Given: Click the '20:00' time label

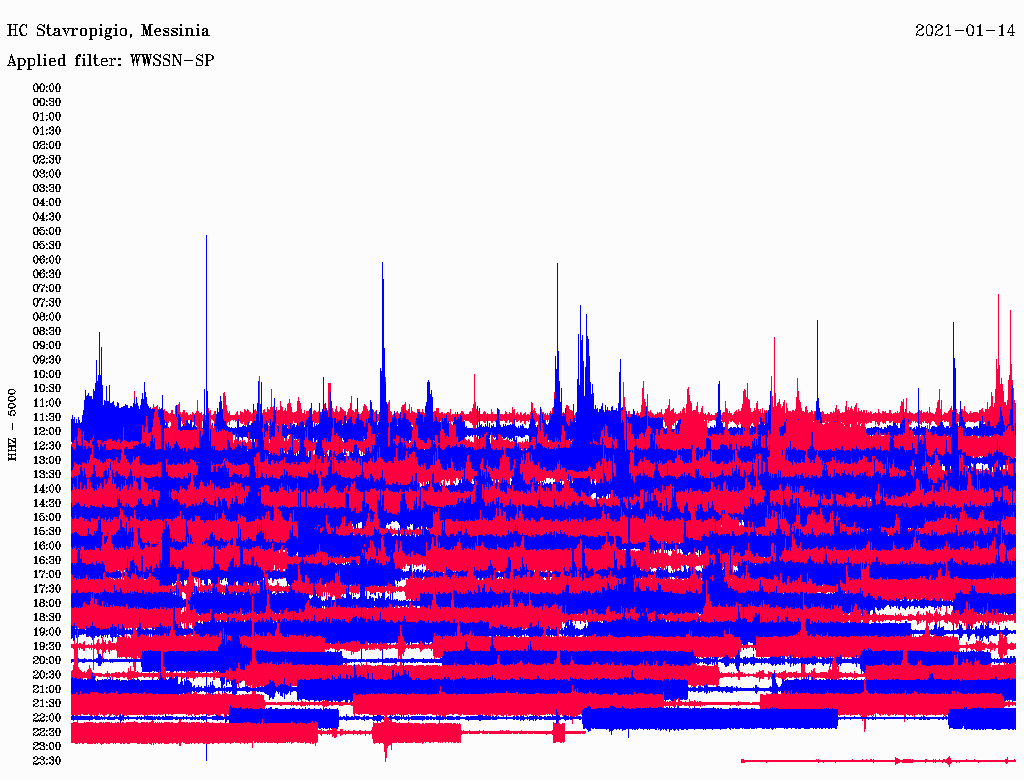Looking at the screenshot, I should click(x=47, y=661).
